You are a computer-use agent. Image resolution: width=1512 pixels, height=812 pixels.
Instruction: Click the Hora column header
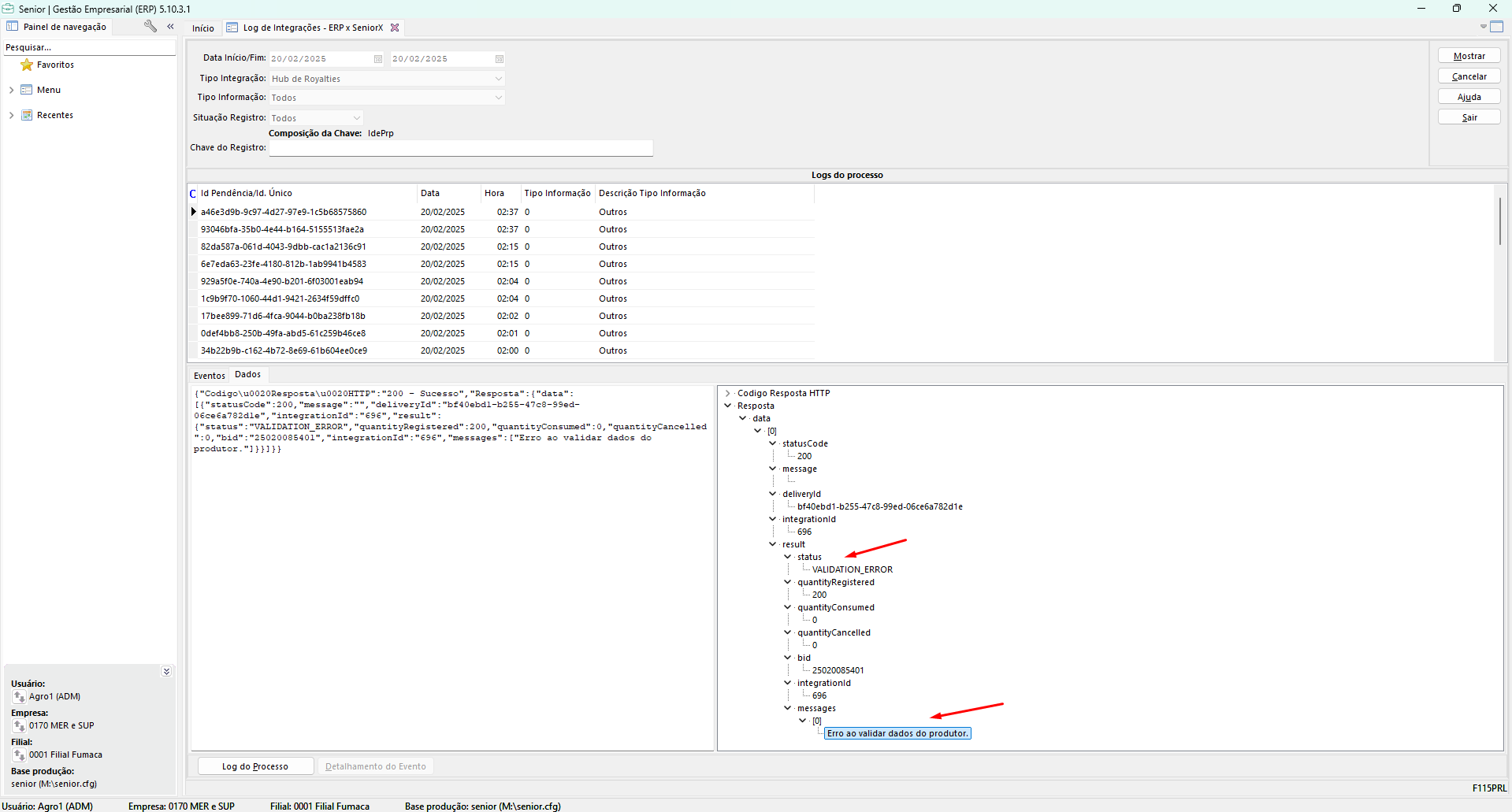[x=501, y=193]
